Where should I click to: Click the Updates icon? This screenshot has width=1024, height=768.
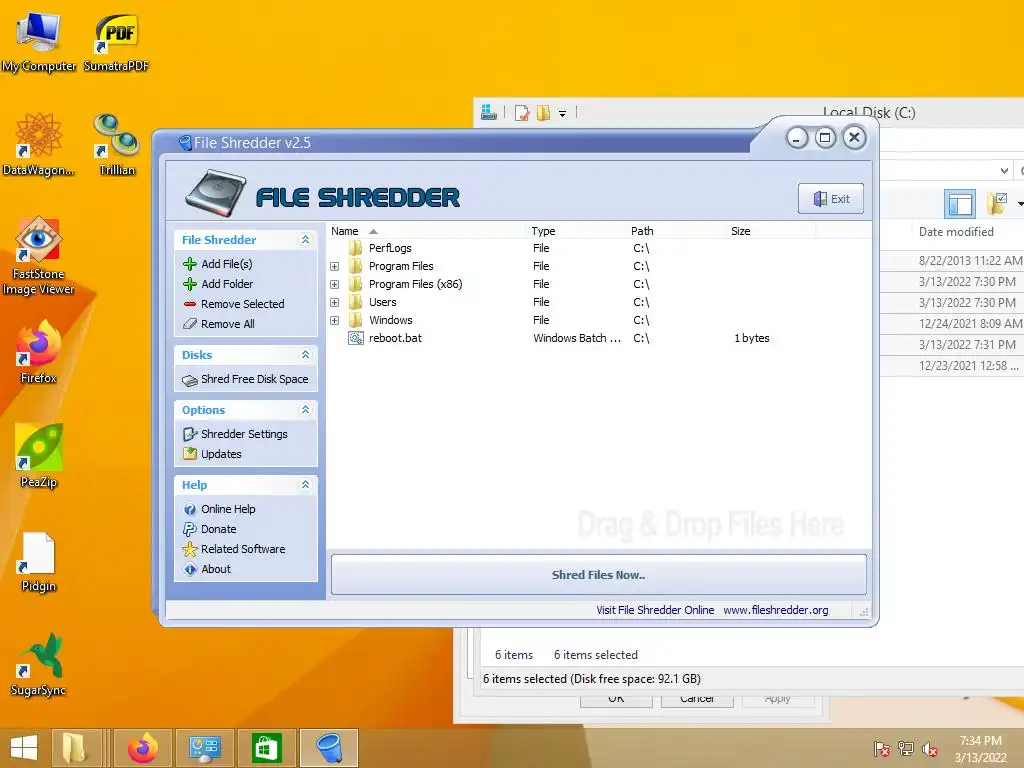tap(190, 454)
